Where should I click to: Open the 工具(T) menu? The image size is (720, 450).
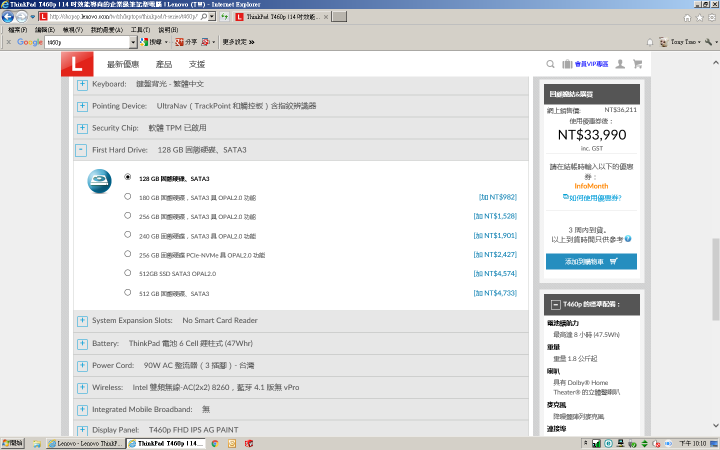pyautogui.click(x=141, y=30)
